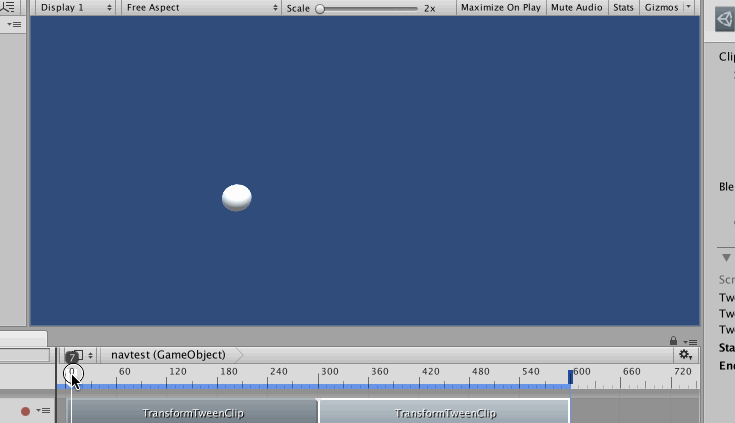
Task: Select the first TransformTweenClip
Action: pos(194,413)
